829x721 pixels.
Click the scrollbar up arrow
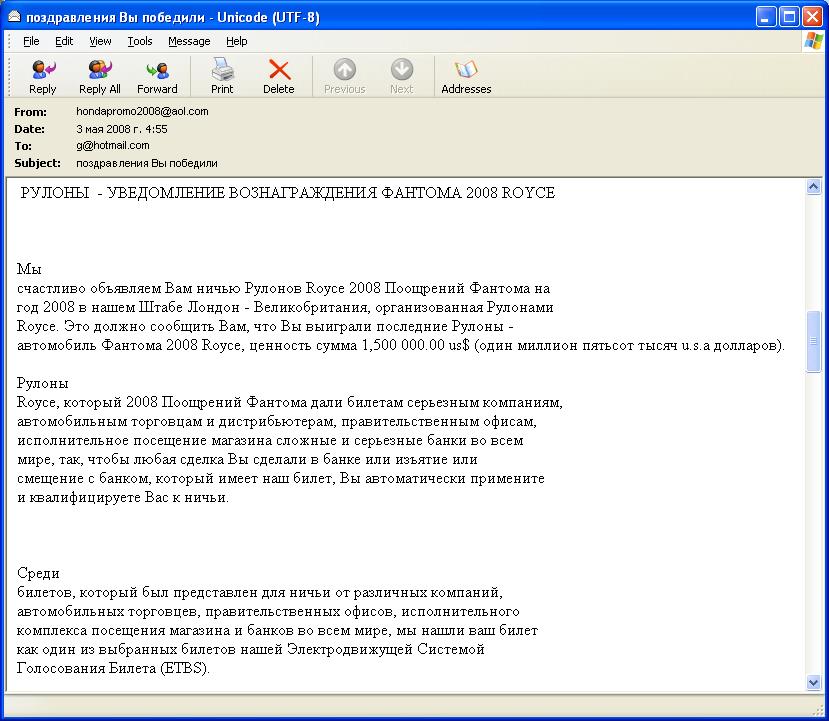click(813, 186)
